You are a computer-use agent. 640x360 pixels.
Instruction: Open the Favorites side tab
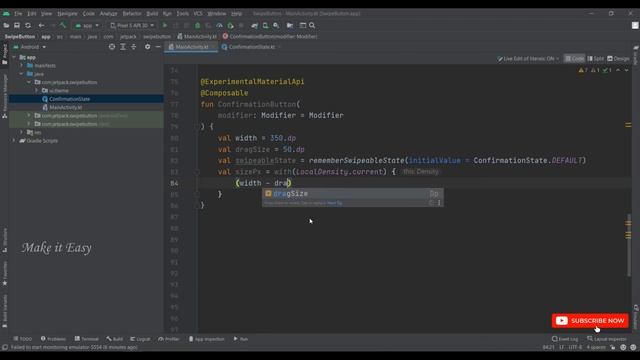(4, 273)
